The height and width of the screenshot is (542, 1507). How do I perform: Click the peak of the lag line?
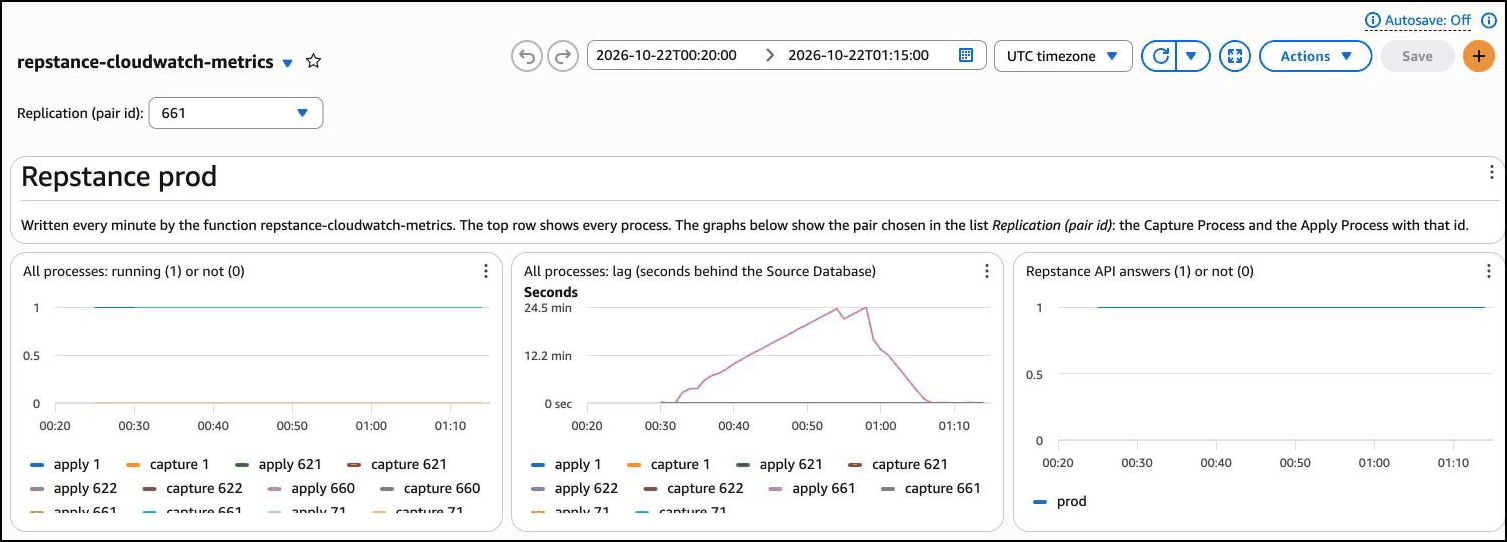click(x=866, y=308)
